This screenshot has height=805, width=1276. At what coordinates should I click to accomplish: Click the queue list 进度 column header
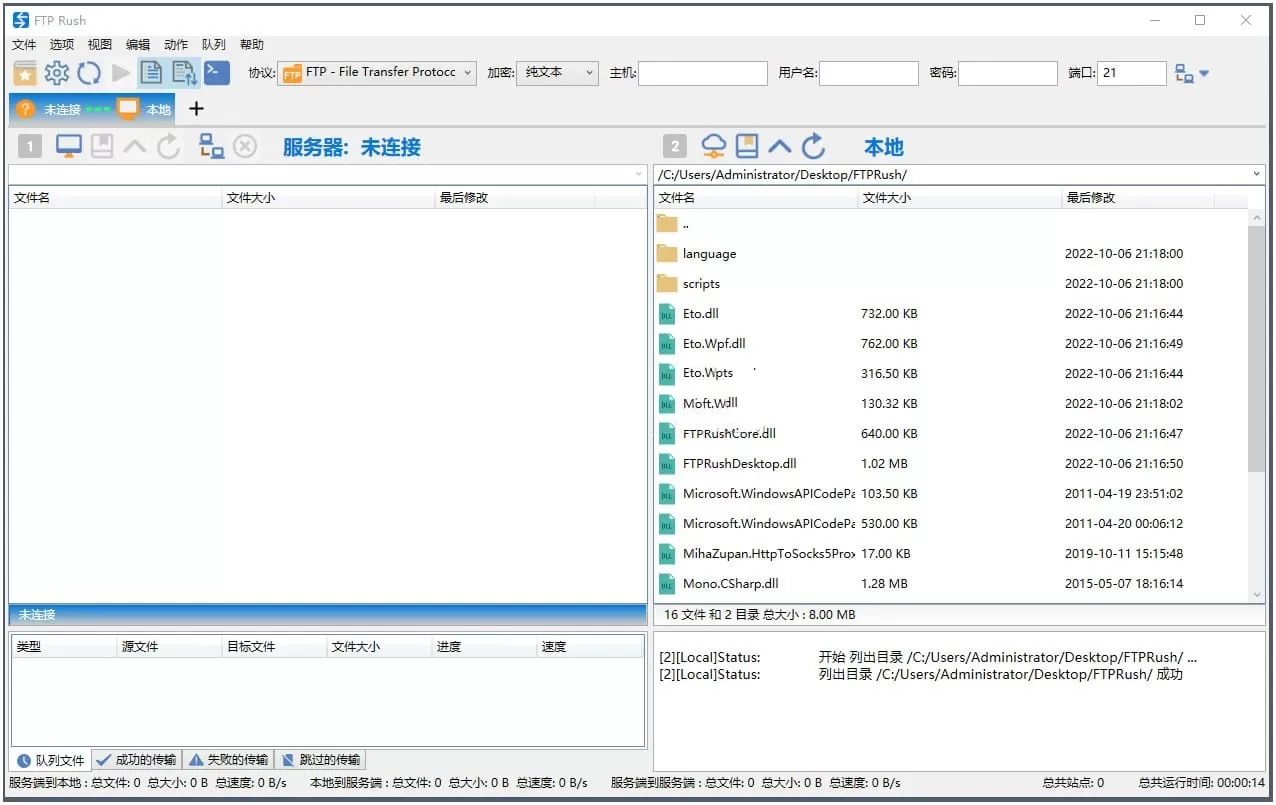point(485,647)
